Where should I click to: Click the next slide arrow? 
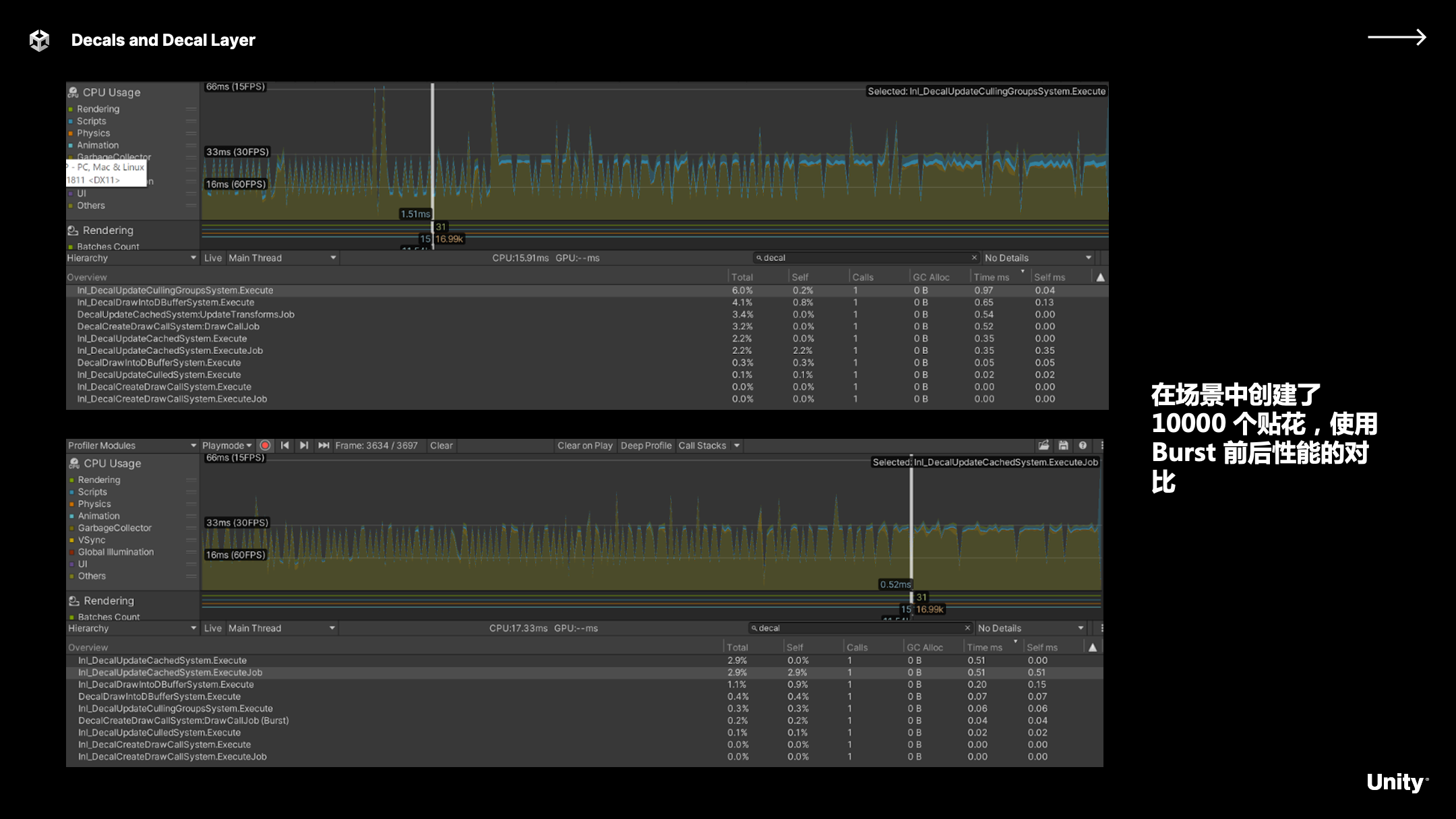(1396, 38)
